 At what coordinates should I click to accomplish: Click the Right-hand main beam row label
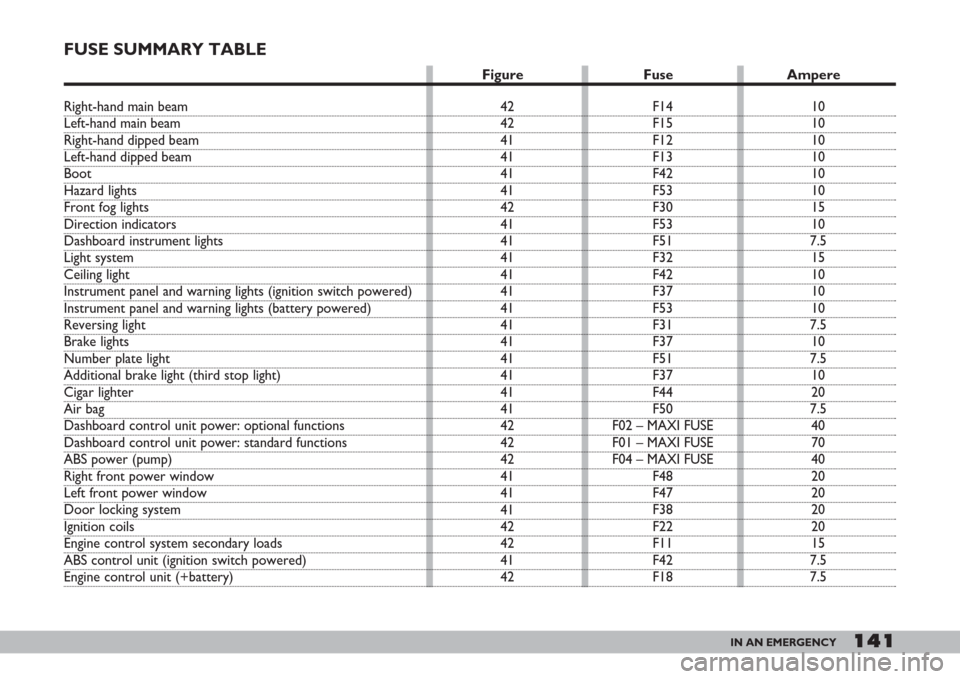point(126,107)
